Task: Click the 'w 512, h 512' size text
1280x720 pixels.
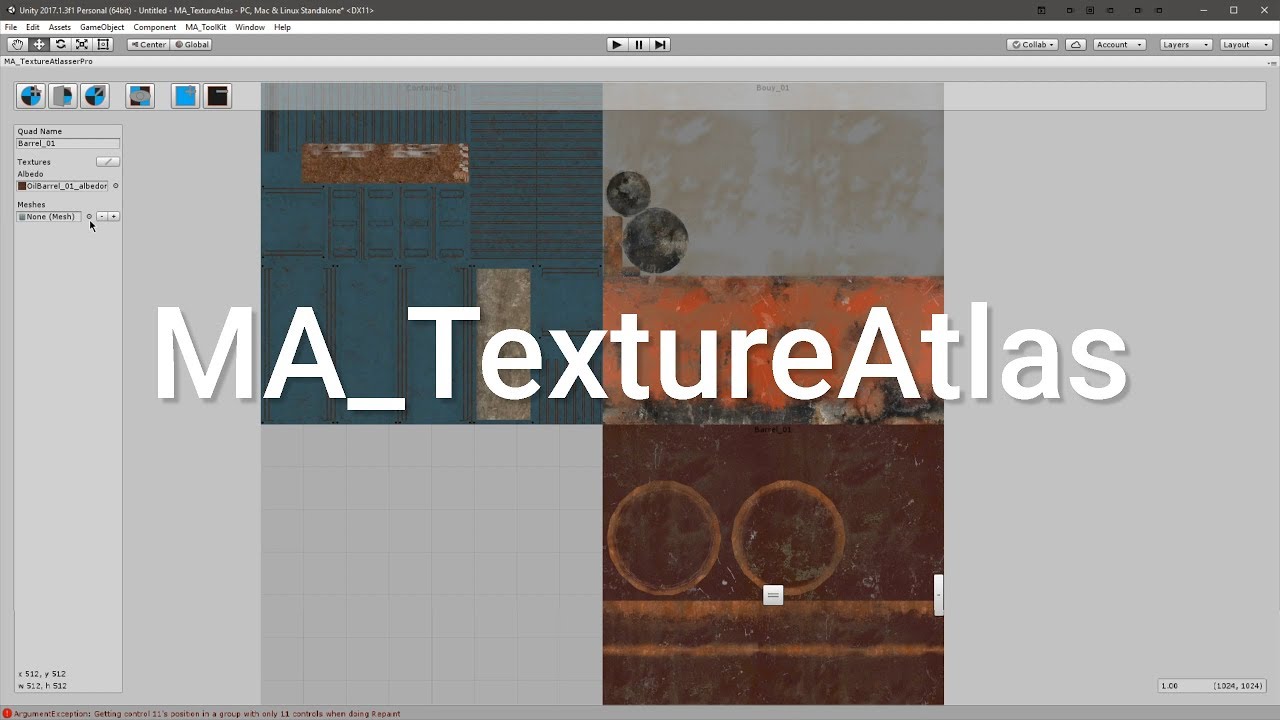Action: pyautogui.click(x=43, y=686)
